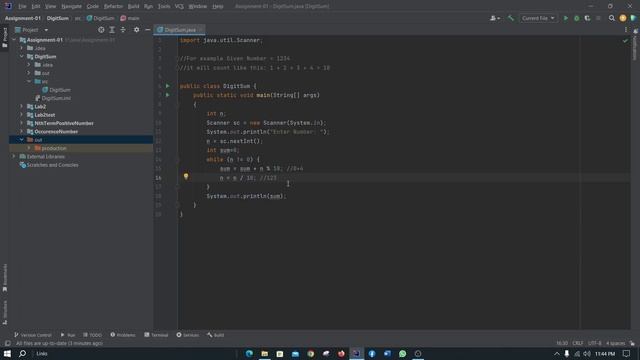Viewport: 640px width, 360px height.
Task: Toggle the Notifications sidebar tab
Action: pyautogui.click(x=635, y=45)
